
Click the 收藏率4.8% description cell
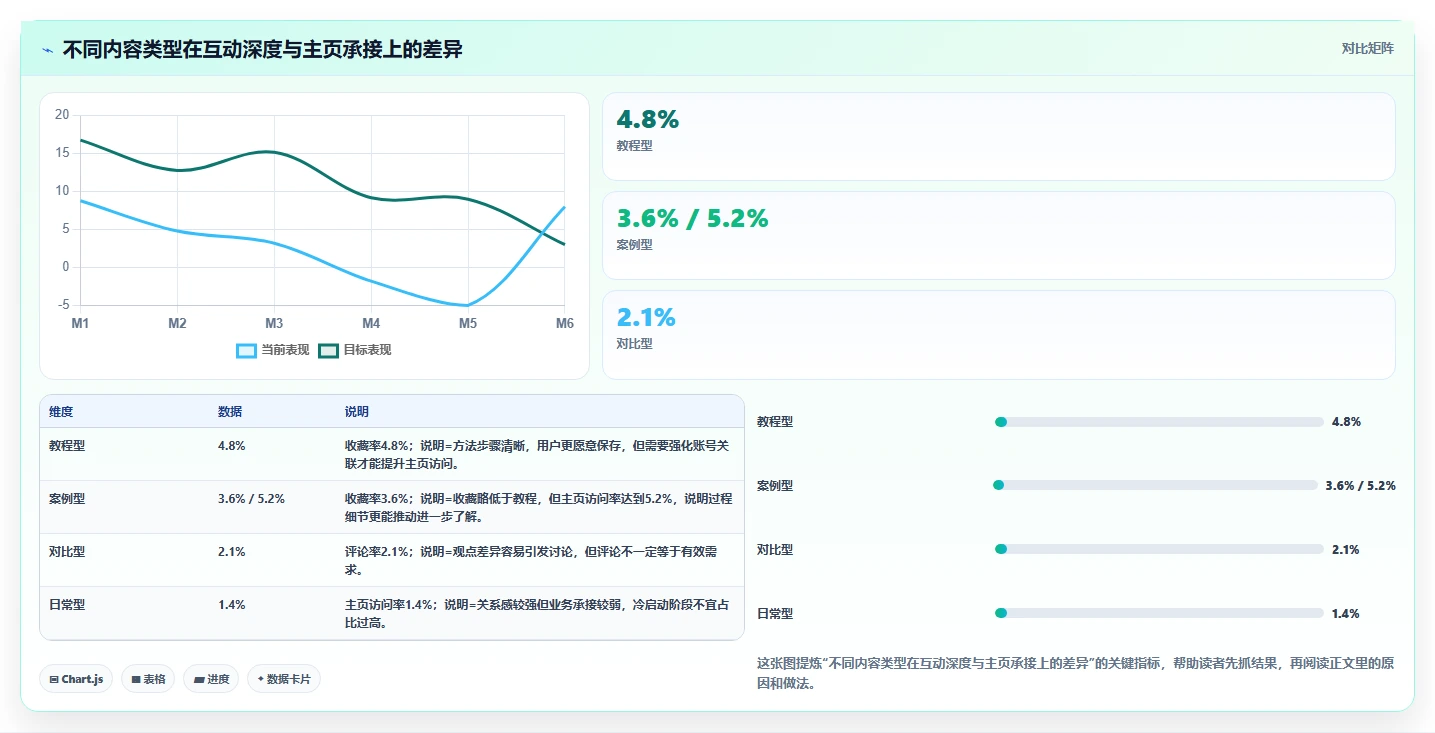[540, 454]
